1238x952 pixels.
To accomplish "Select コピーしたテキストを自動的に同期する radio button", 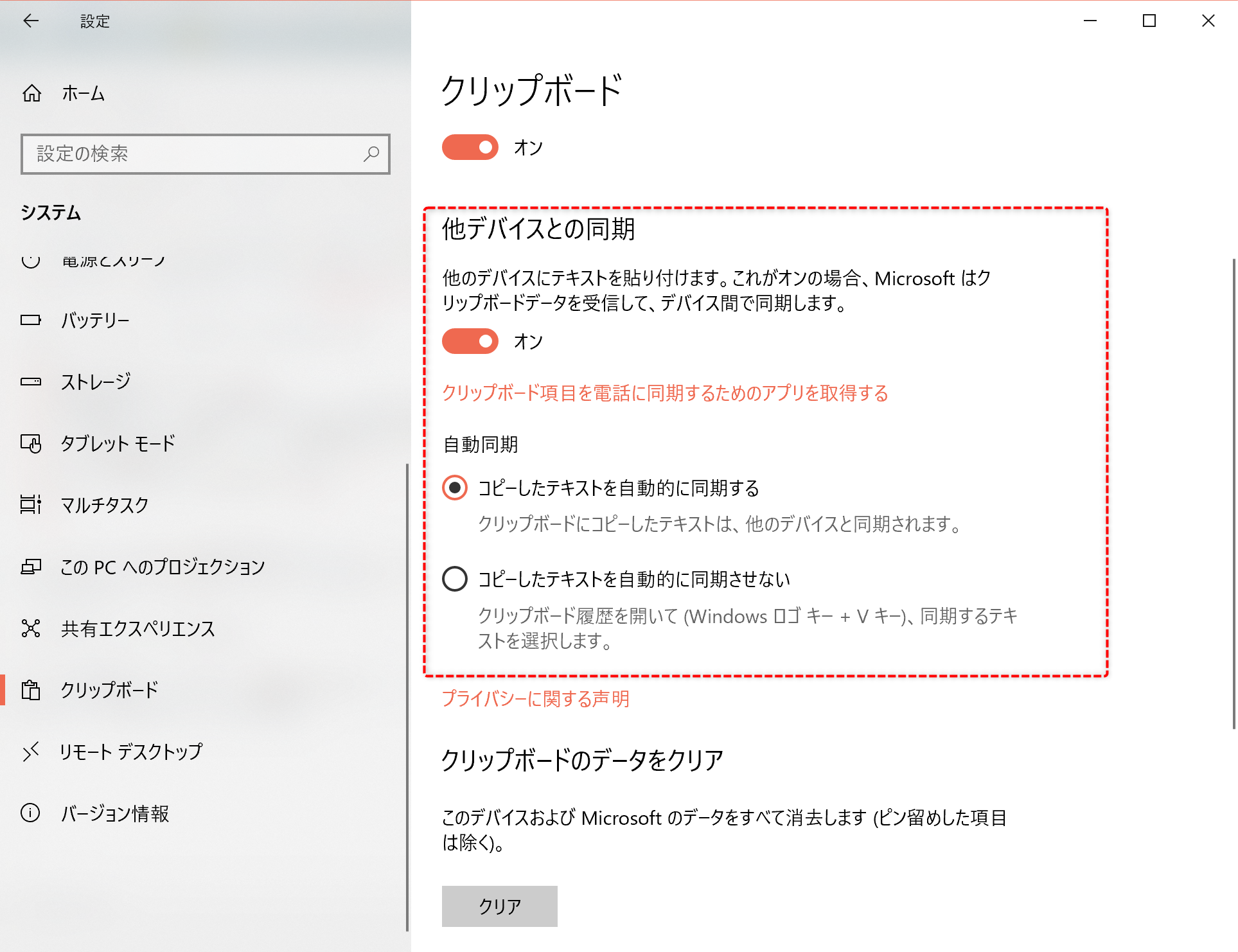I will 455,488.
